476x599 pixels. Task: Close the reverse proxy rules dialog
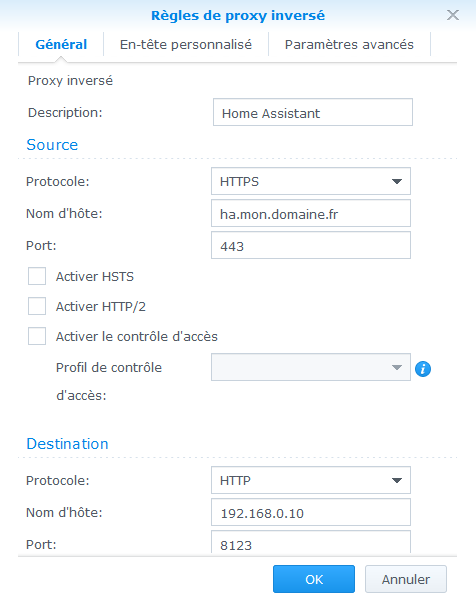[x=453, y=15]
